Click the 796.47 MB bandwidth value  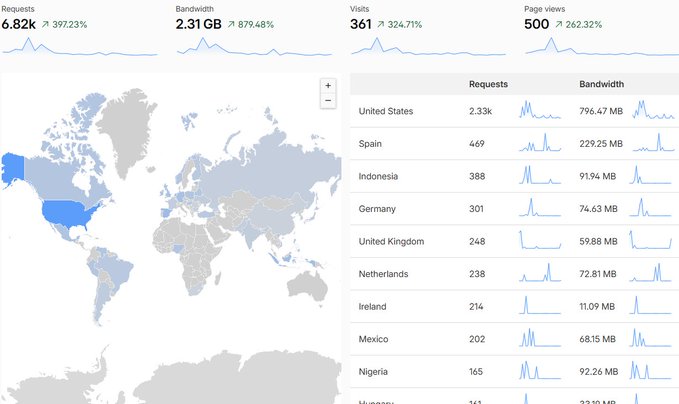[601, 111]
